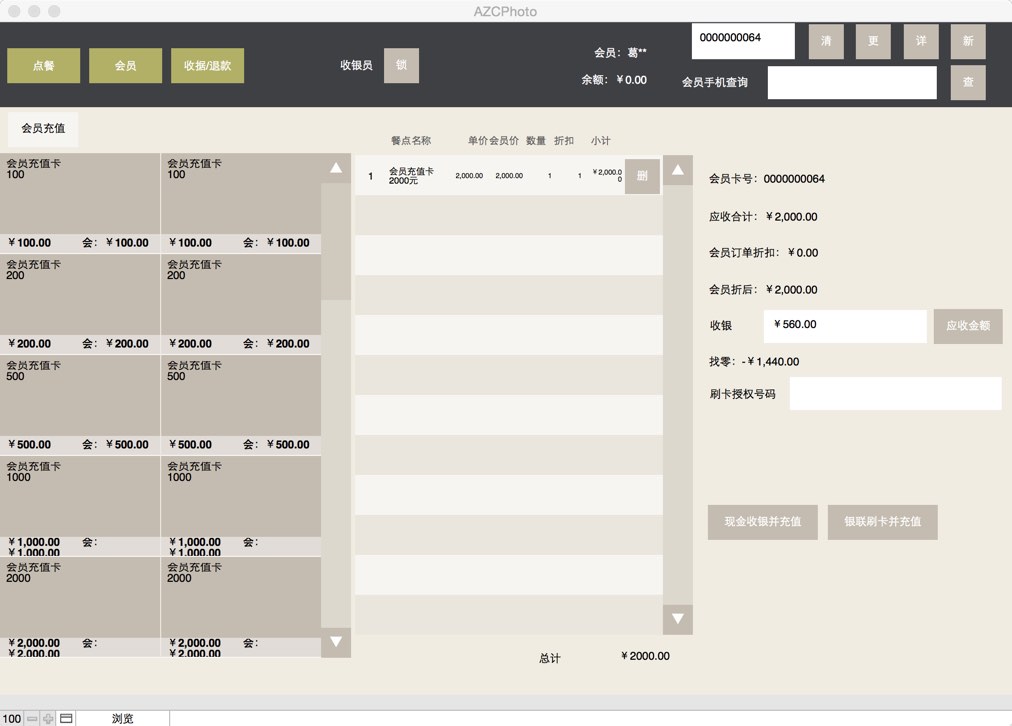1012x726 pixels.
Task: Click the 餐点名称 column header
Action: [411, 141]
